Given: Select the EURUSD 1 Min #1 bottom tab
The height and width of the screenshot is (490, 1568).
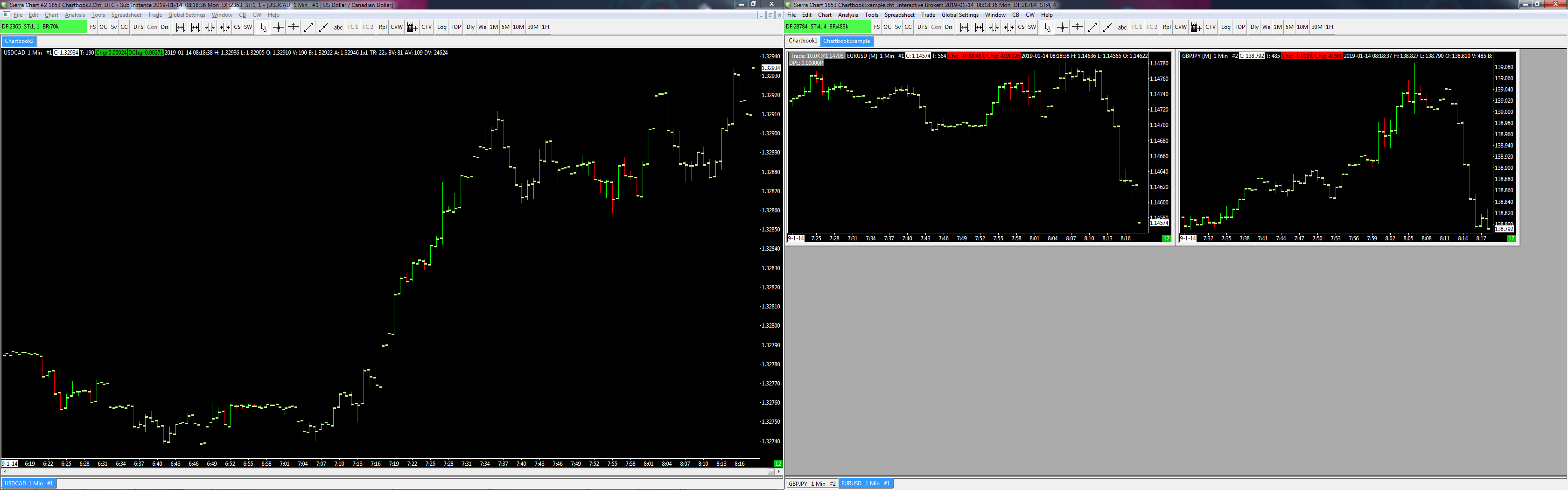Looking at the screenshot, I should (866, 483).
